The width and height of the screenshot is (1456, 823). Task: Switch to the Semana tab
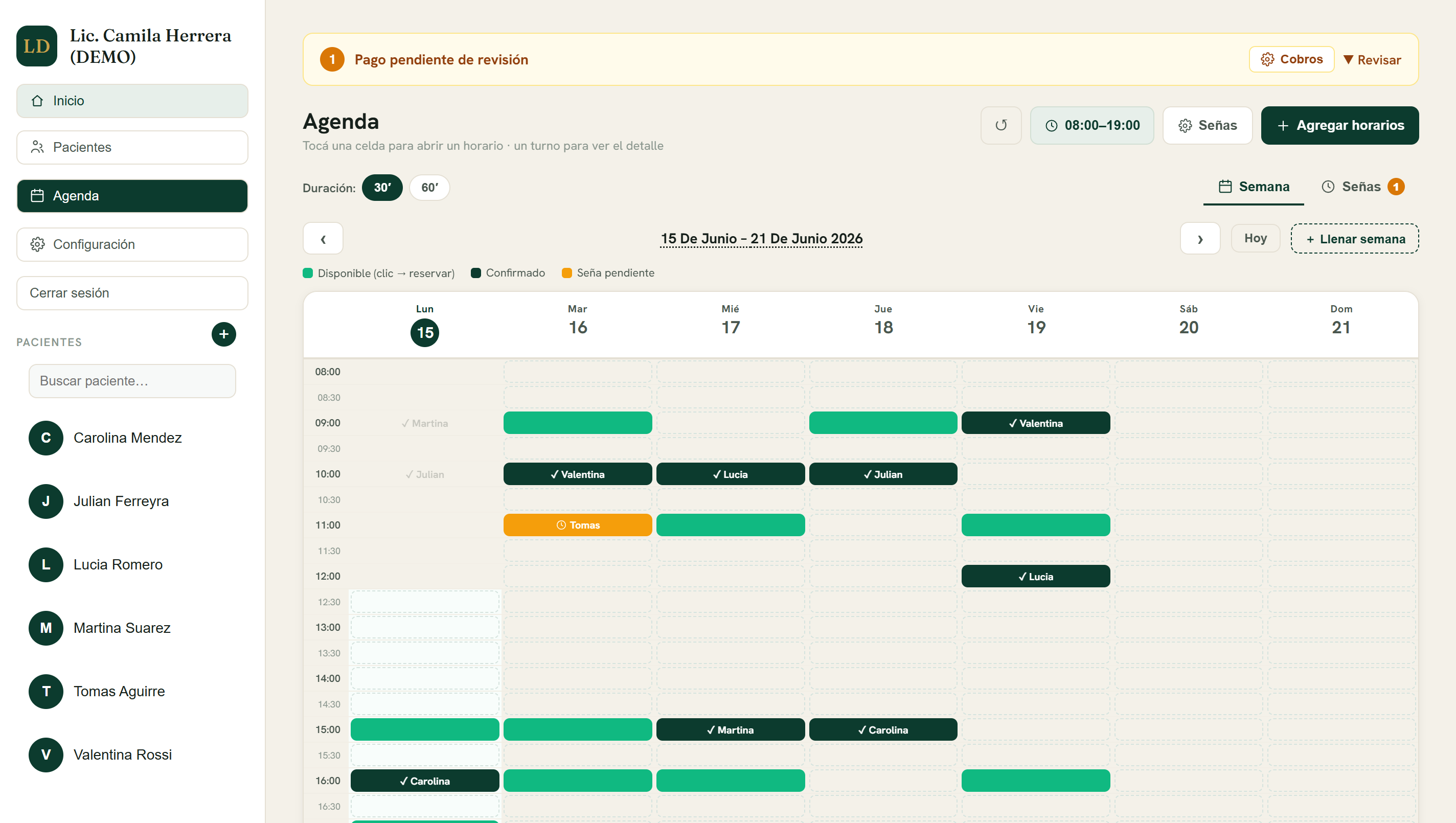point(1254,187)
